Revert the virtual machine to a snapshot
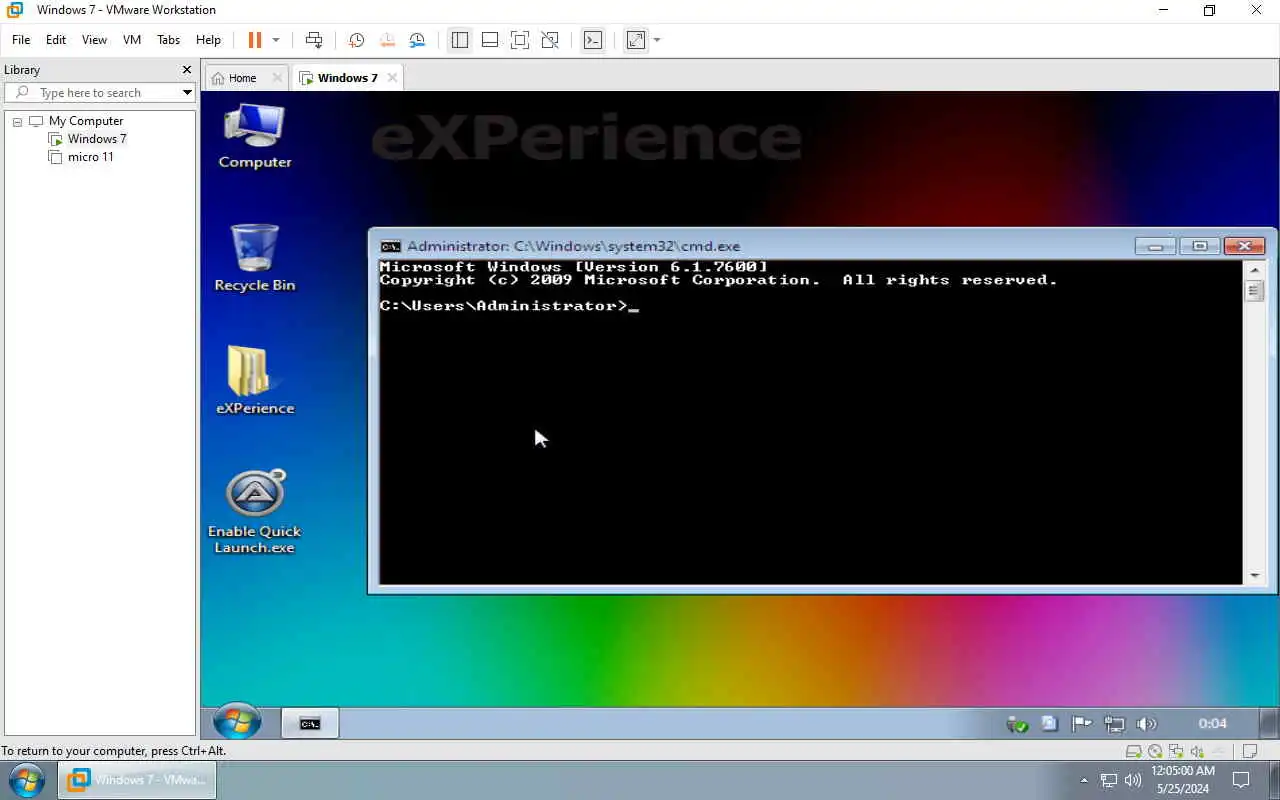This screenshot has width=1280, height=800. pos(387,40)
